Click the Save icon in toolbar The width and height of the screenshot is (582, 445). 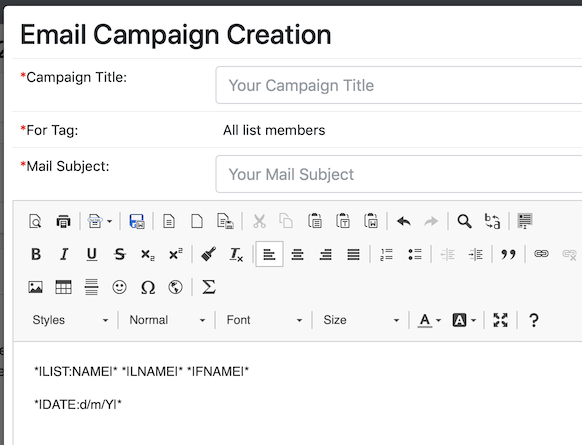[137, 222]
